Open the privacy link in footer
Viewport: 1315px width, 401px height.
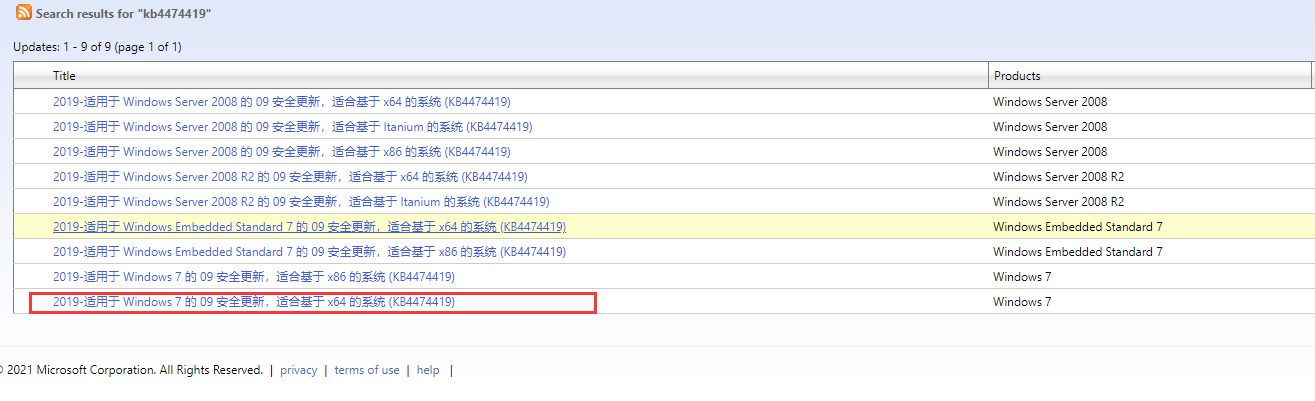tap(298, 370)
